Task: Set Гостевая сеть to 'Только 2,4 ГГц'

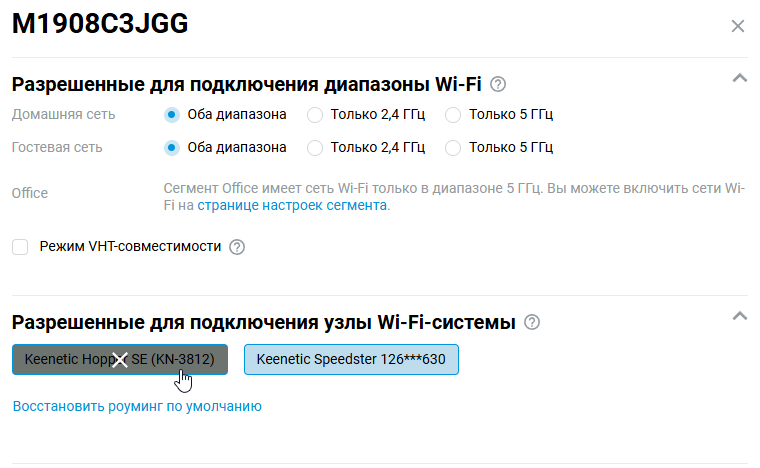Action: 315,148
